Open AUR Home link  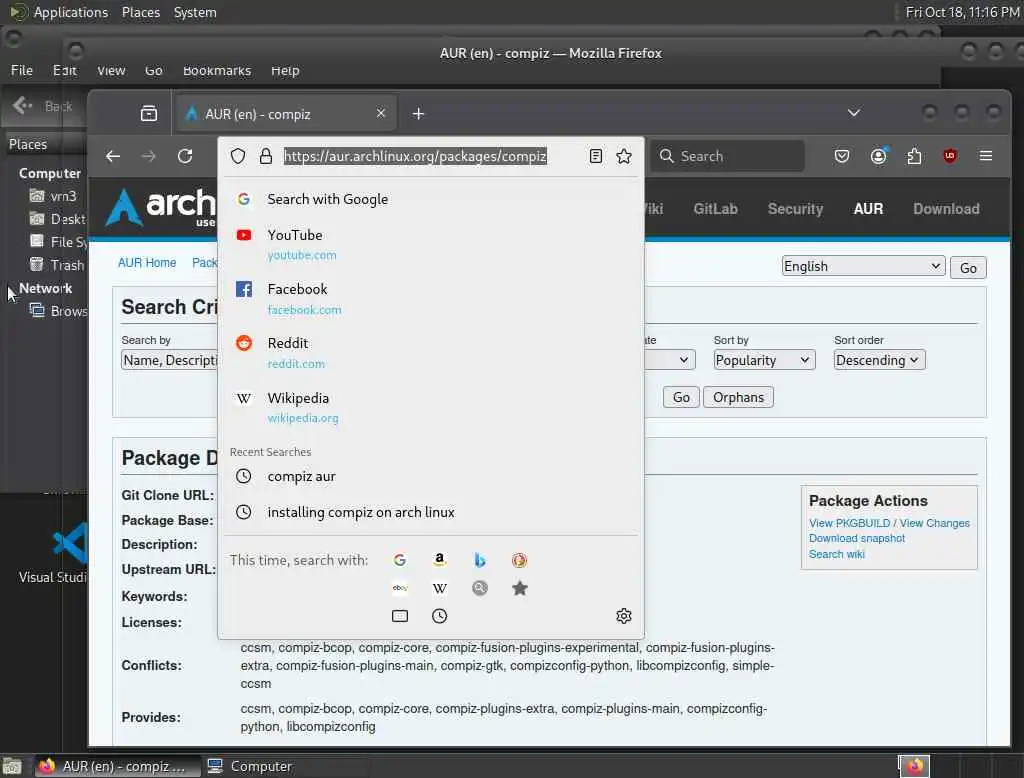click(x=147, y=263)
